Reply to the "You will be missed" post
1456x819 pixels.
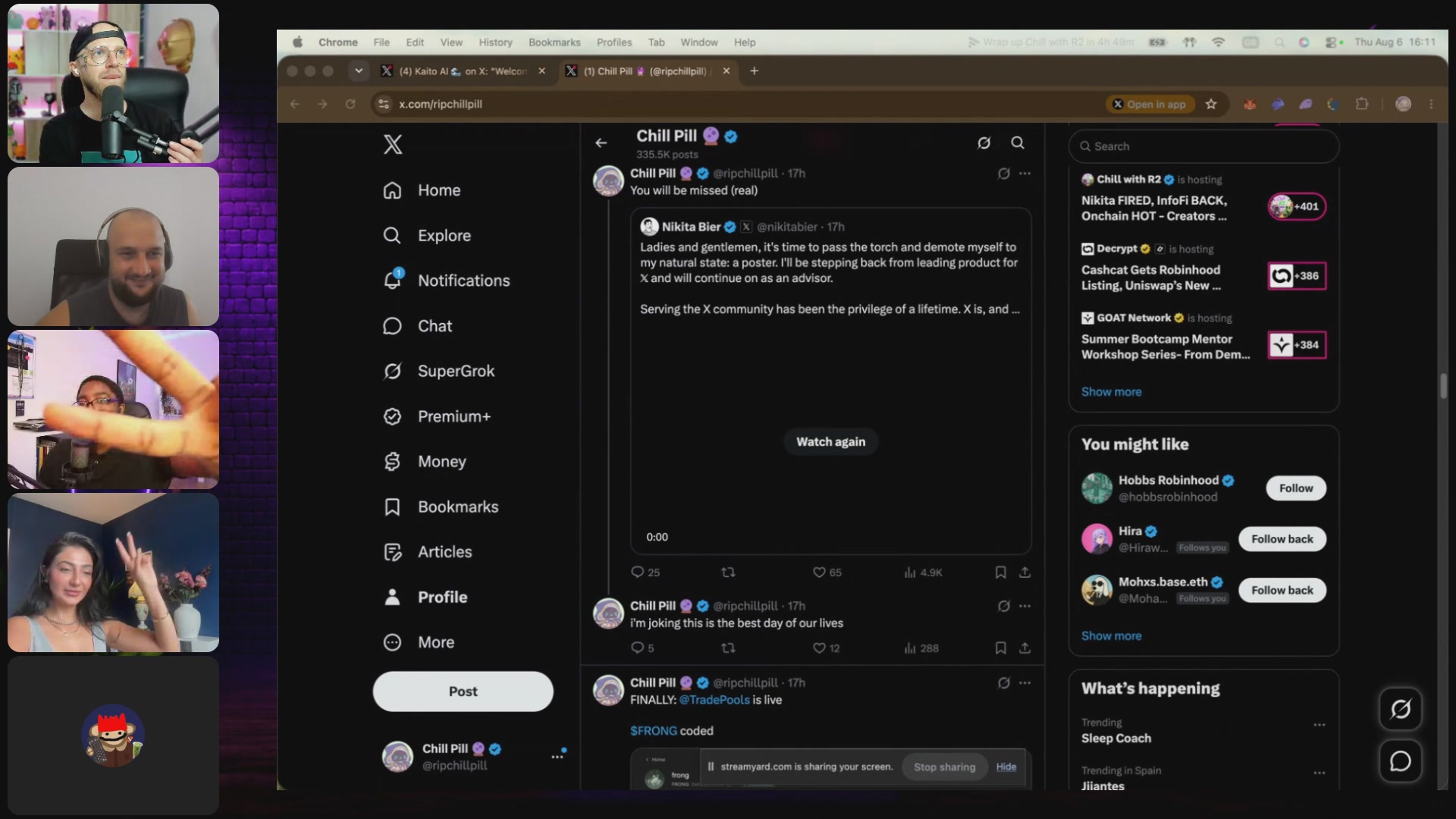click(645, 573)
